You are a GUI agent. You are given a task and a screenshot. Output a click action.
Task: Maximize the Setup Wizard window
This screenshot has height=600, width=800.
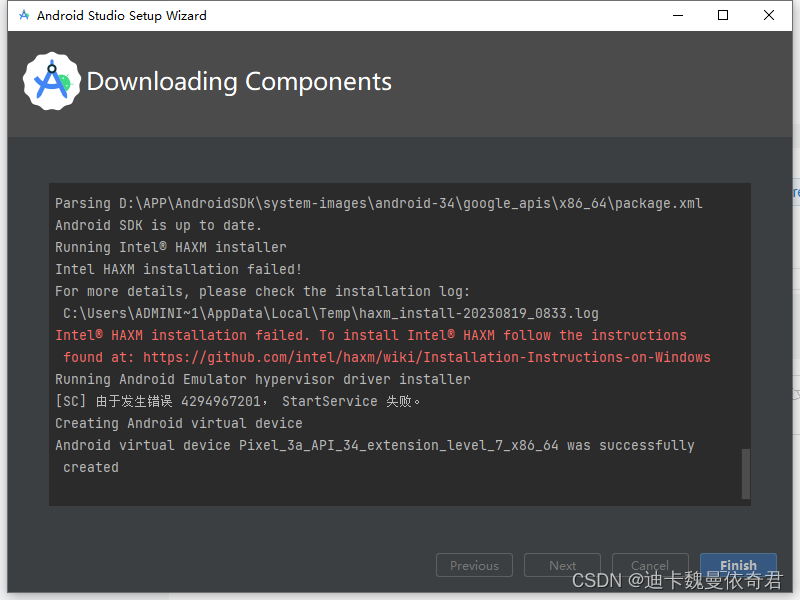pyautogui.click(x=722, y=15)
